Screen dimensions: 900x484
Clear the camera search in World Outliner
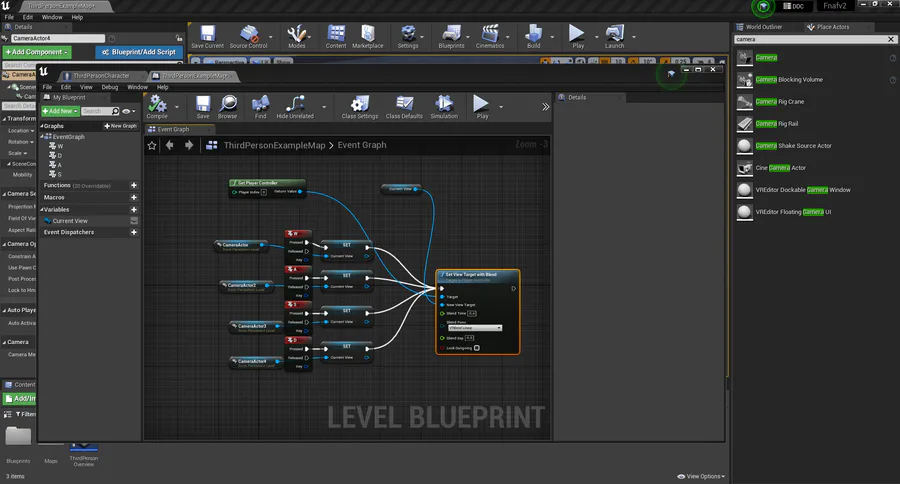(891, 40)
